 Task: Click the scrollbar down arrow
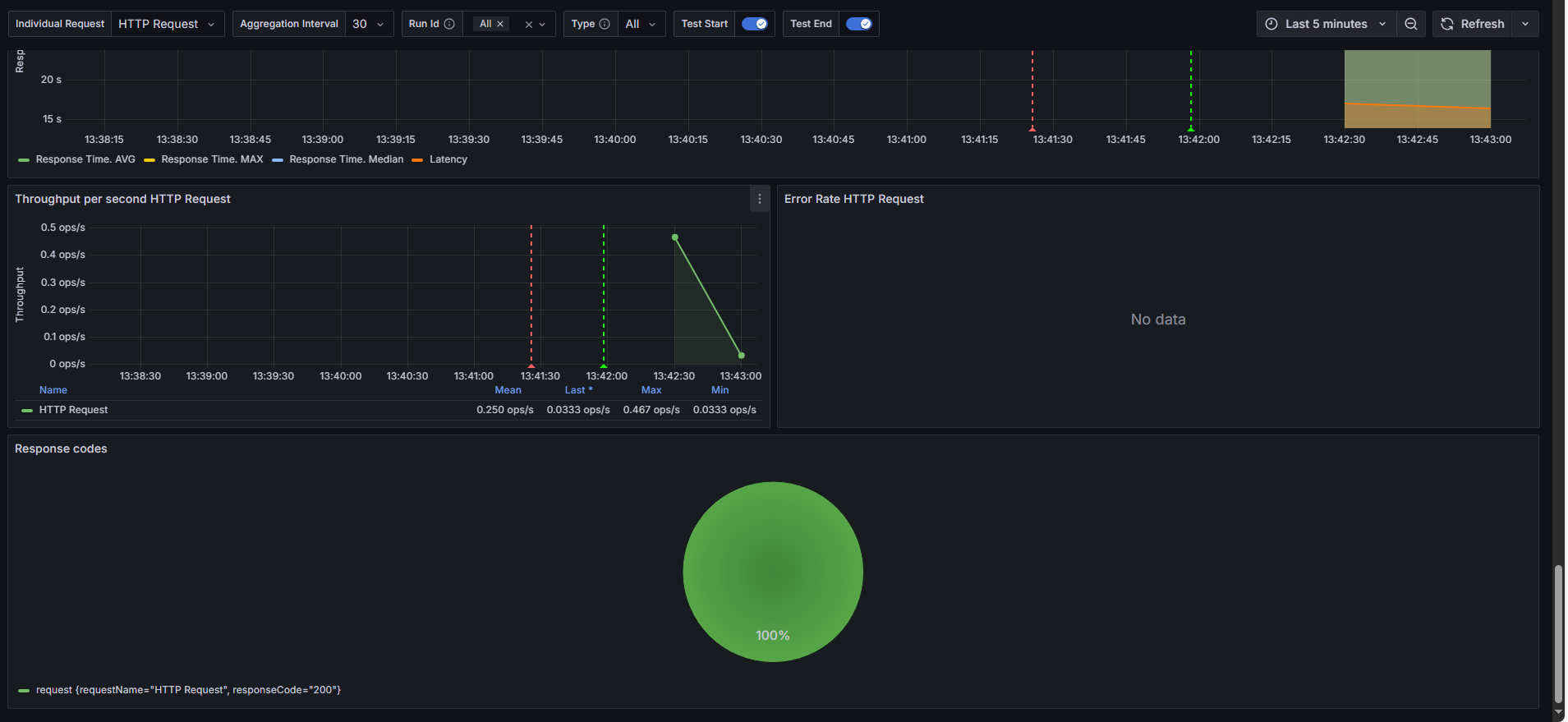(1558, 712)
